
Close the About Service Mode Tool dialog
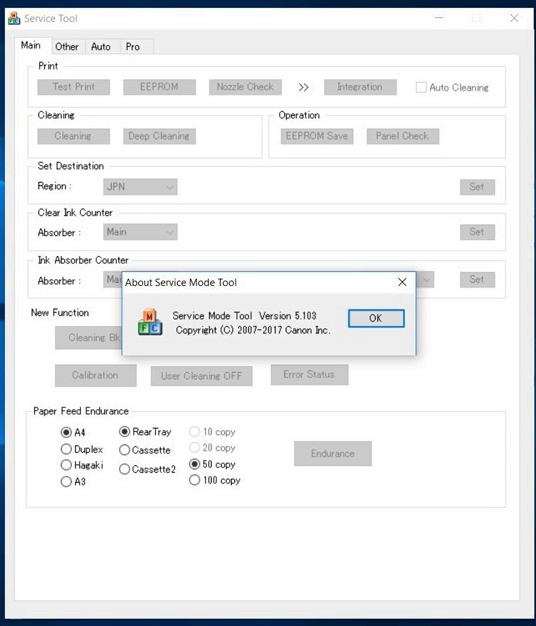tap(402, 282)
